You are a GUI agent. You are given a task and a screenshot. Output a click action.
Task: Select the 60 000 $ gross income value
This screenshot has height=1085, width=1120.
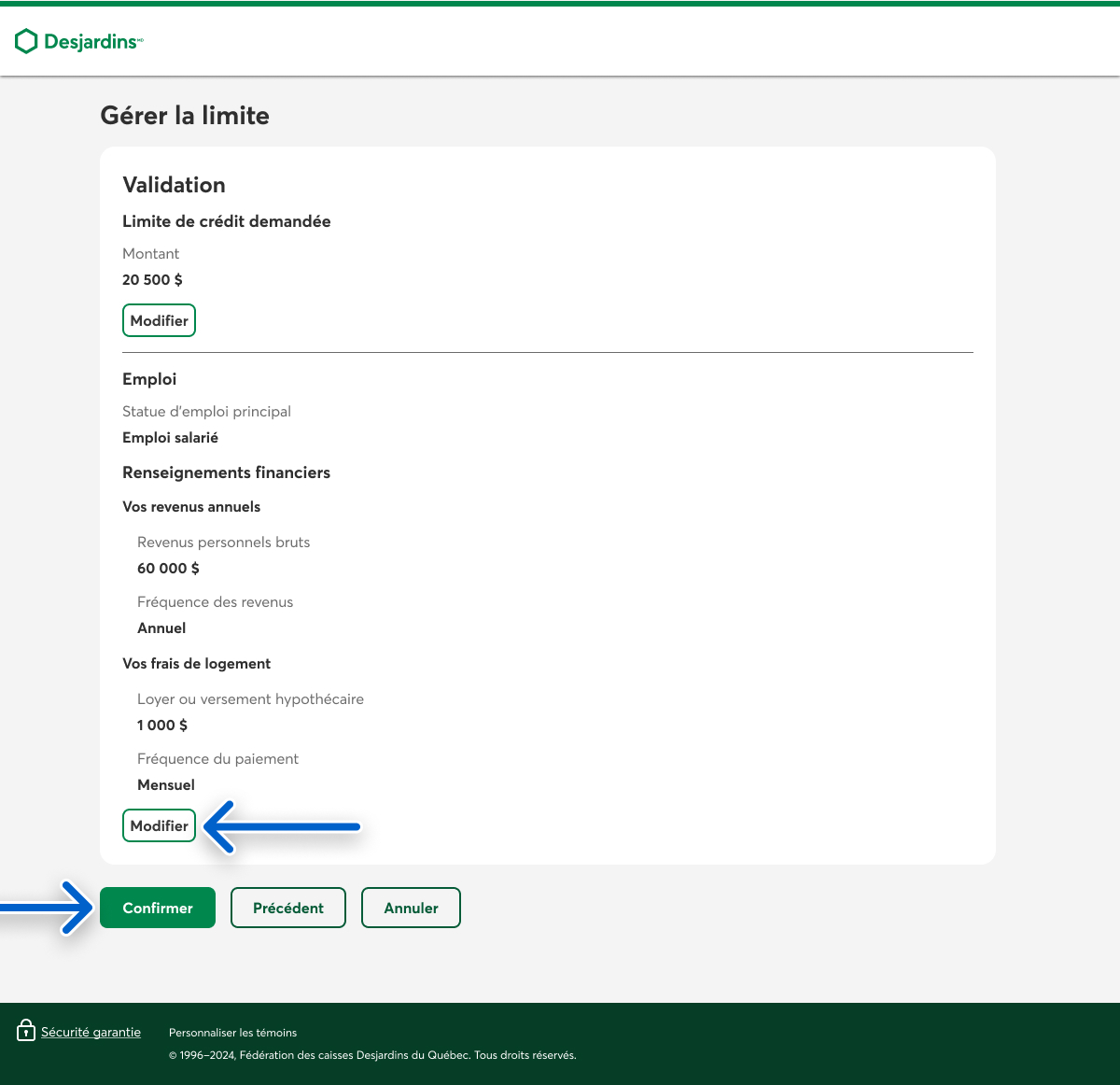coord(168,569)
